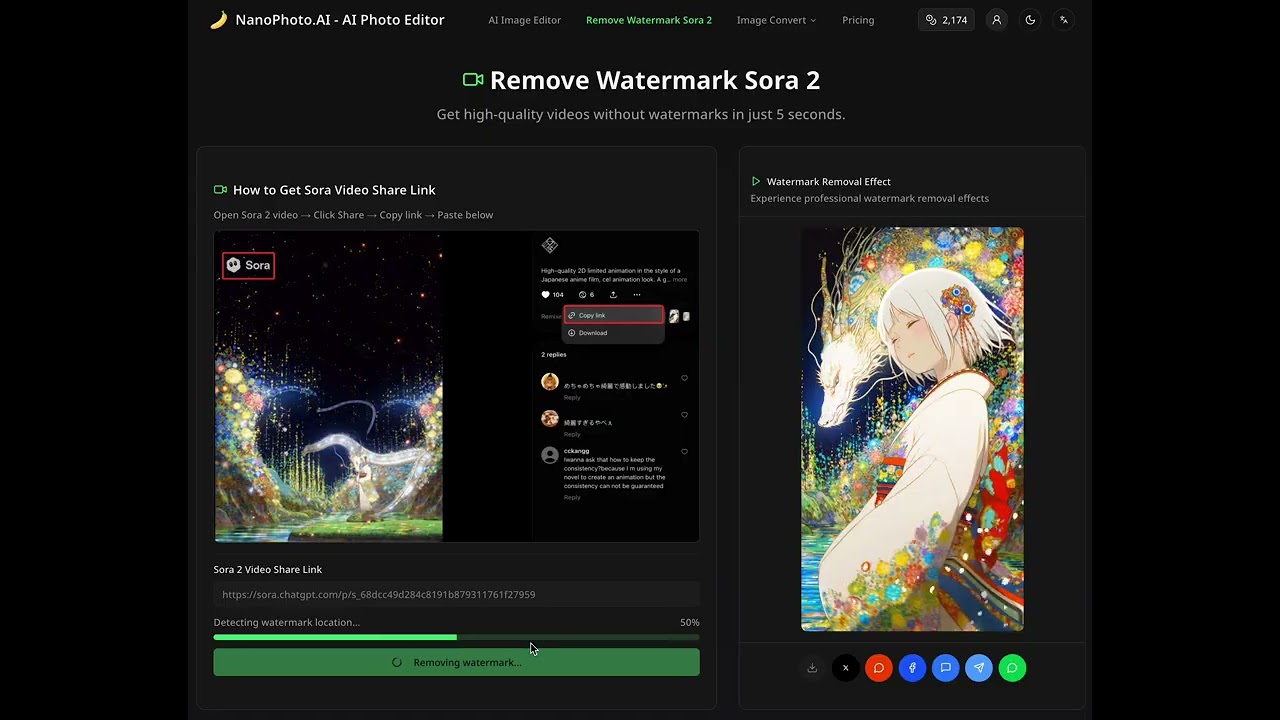
Task: Click the "How to Get Sora Video Share Link" title
Action: click(334, 190)
